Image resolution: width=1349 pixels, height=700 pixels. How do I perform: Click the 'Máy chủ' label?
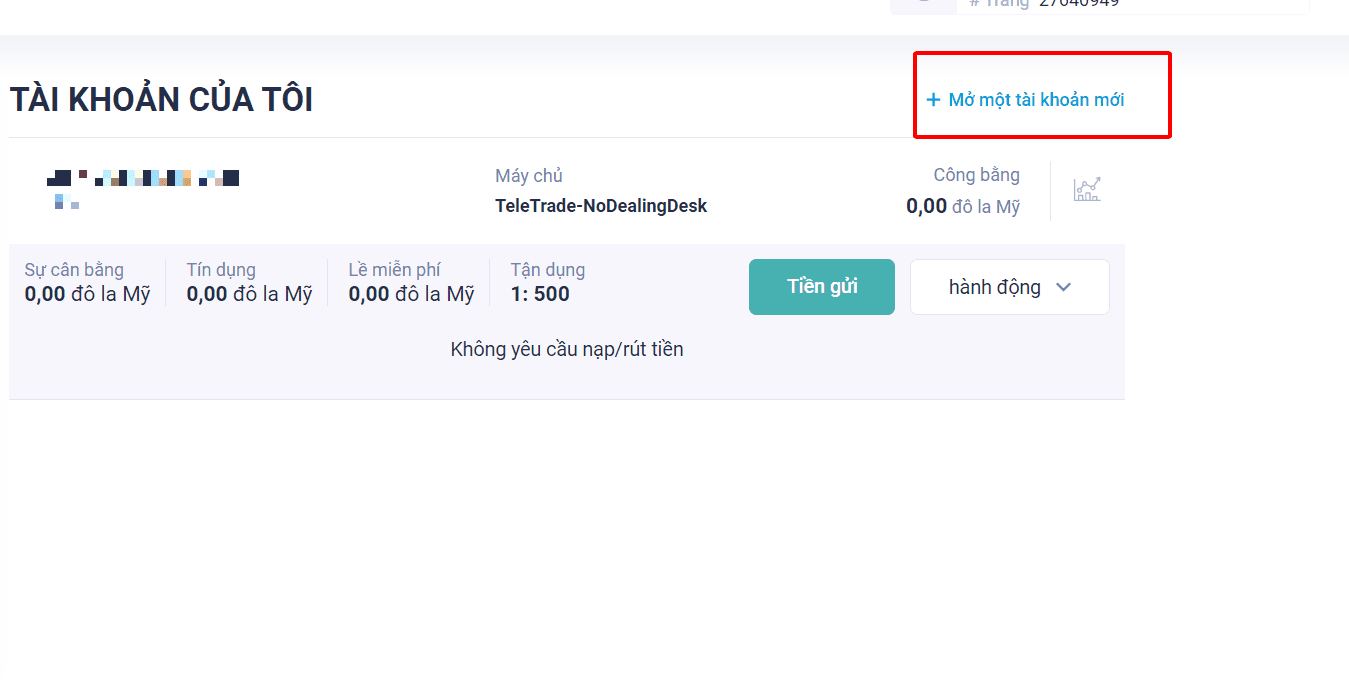point(529,176)
